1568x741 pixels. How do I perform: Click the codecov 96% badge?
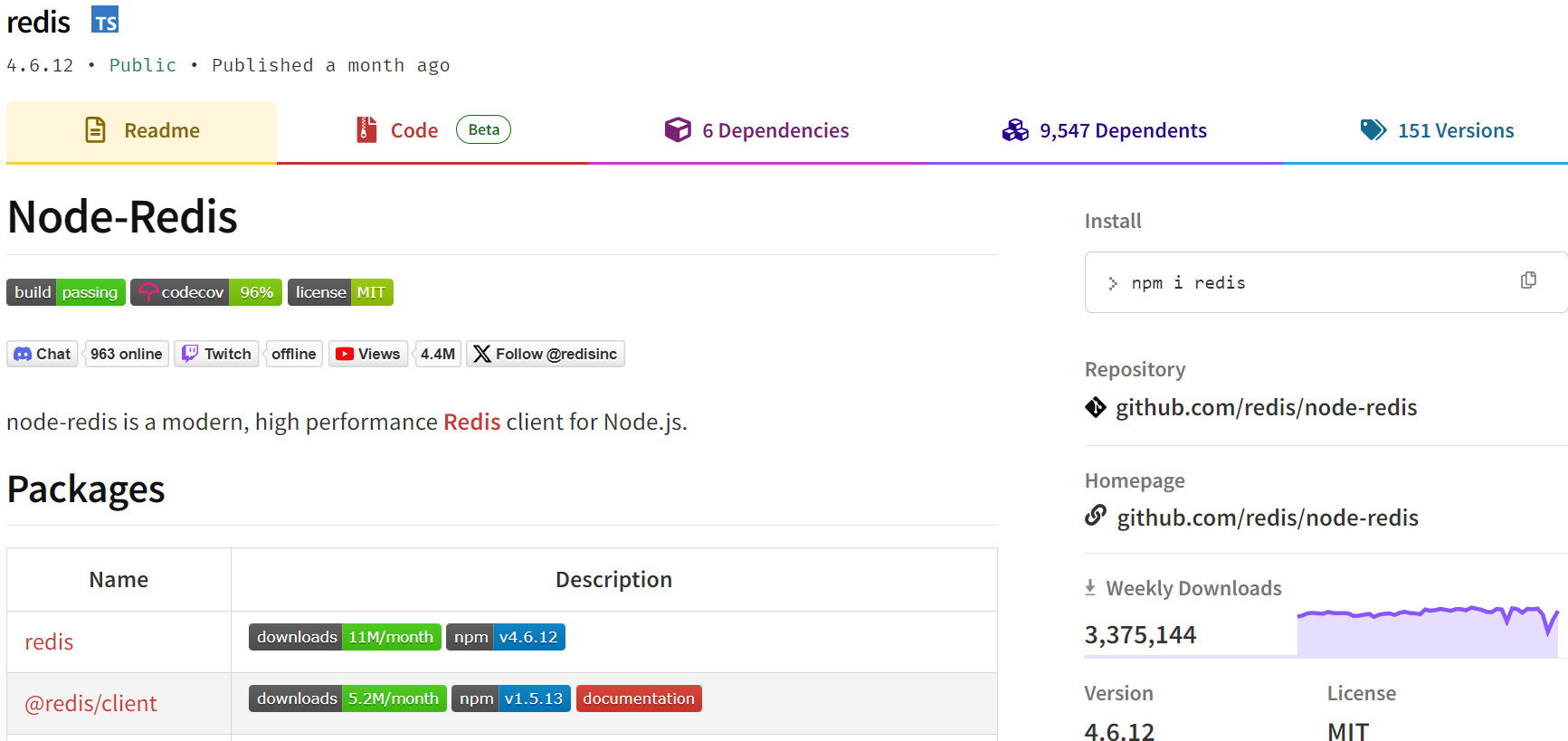coord(206,292)
